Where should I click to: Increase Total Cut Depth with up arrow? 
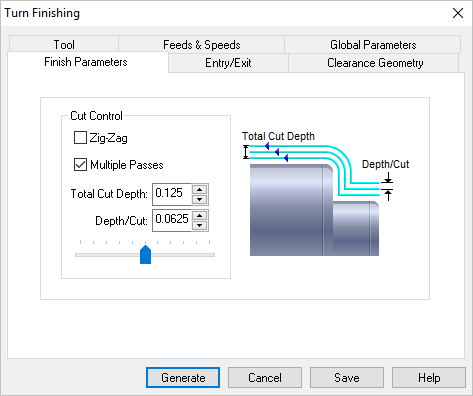coord(200,189)
